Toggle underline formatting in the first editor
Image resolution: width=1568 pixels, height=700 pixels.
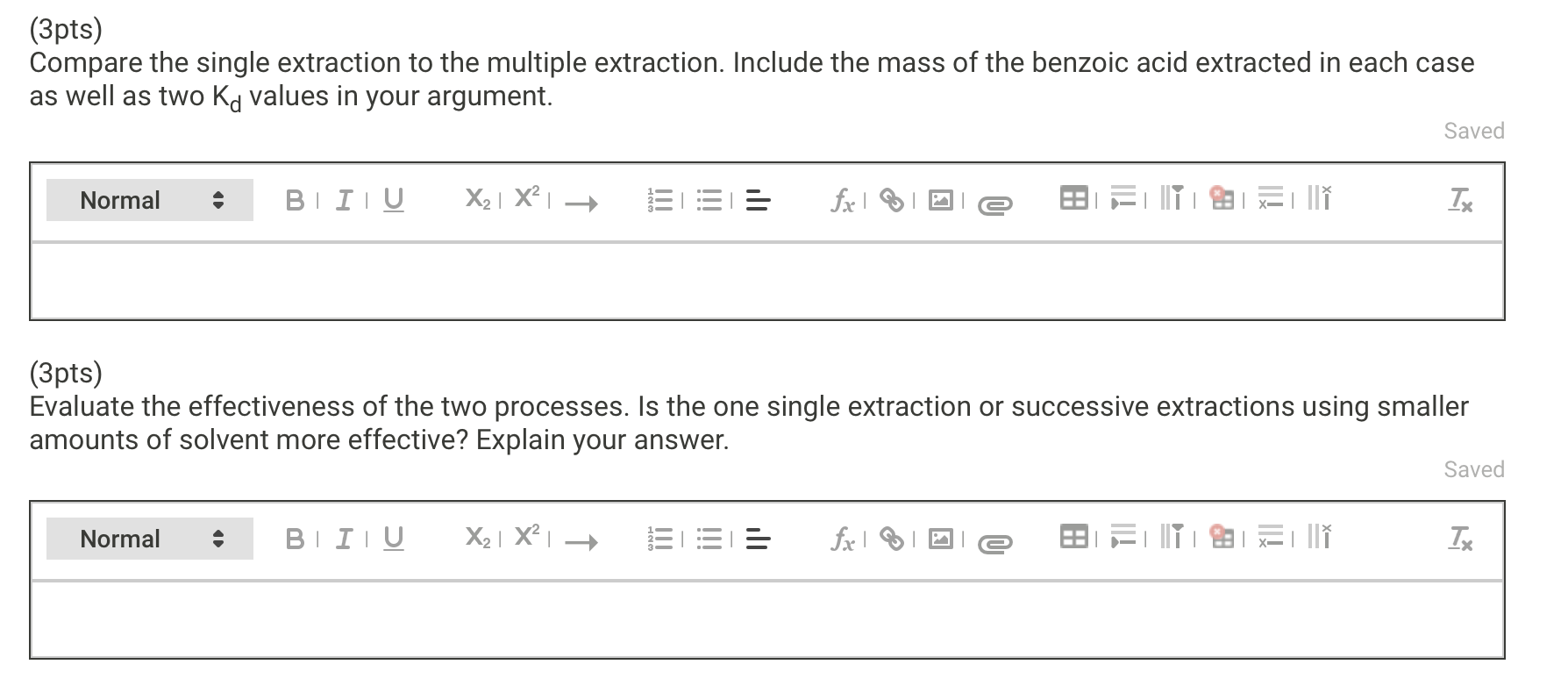pos(394,200)
